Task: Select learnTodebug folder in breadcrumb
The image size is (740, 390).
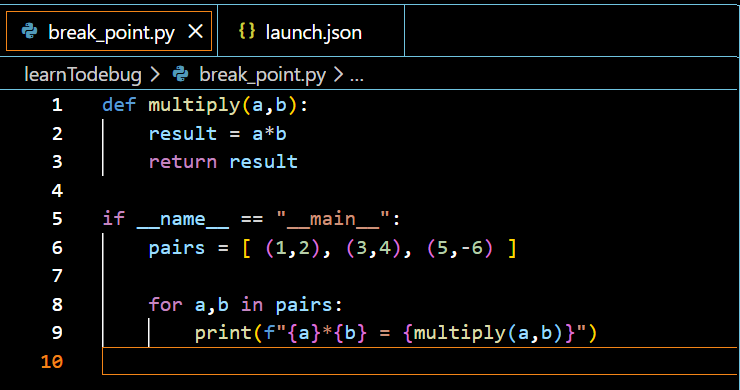Action: click(83, 75)
